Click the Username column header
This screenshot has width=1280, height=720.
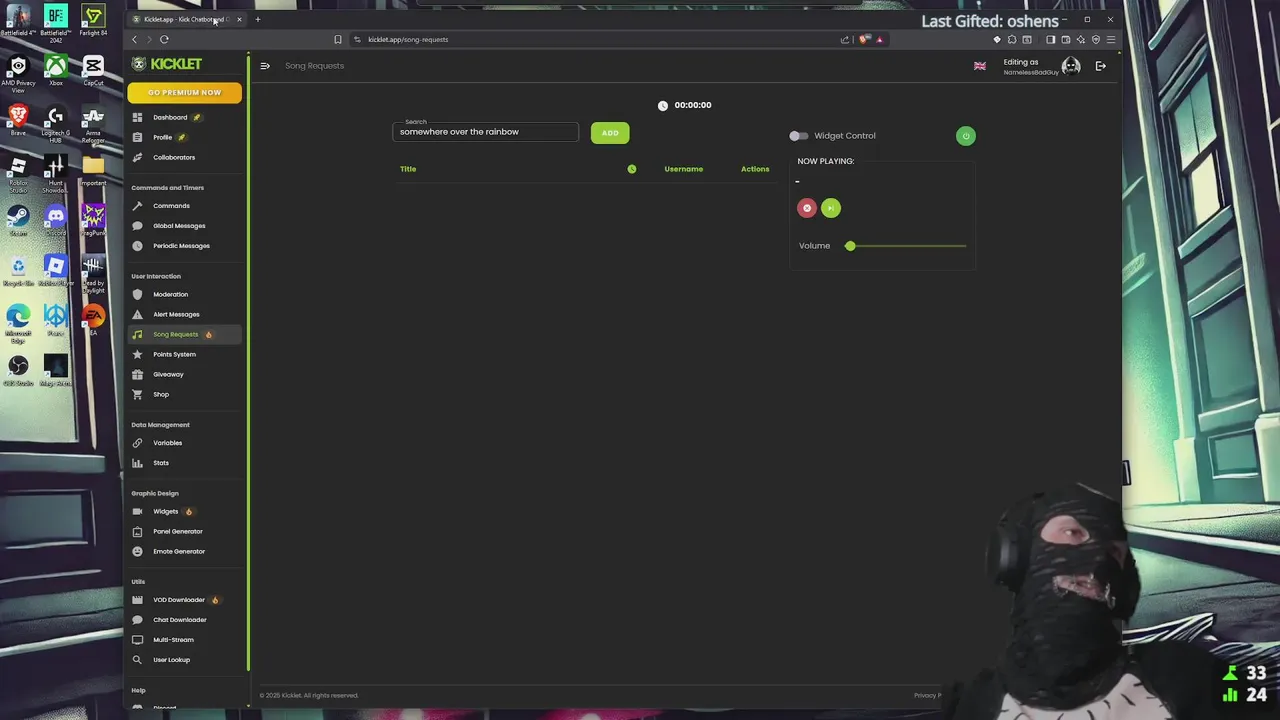tap(684, 169)
